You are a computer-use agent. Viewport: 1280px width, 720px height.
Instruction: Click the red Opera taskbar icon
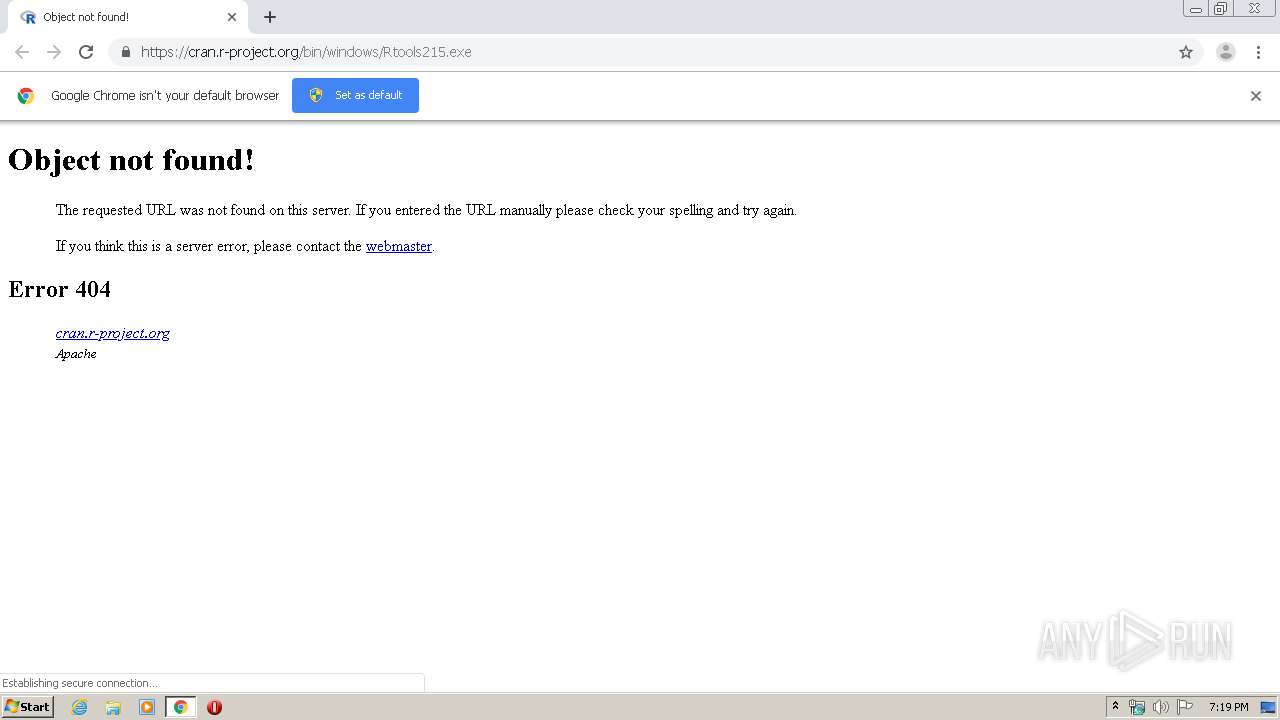[214, 707]
